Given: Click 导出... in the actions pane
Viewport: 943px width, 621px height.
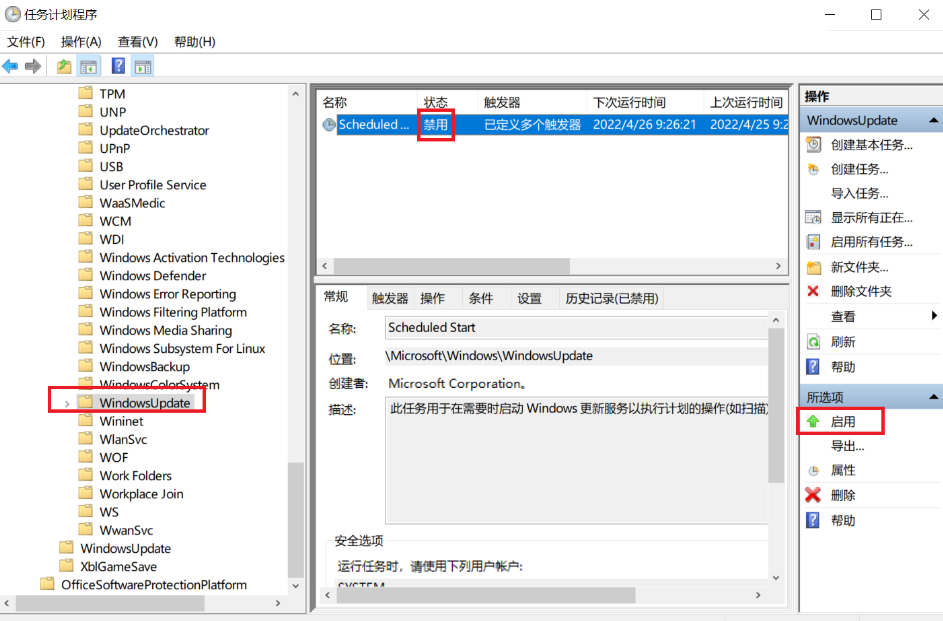Looking at the screenshot, I should coord(847,446).
